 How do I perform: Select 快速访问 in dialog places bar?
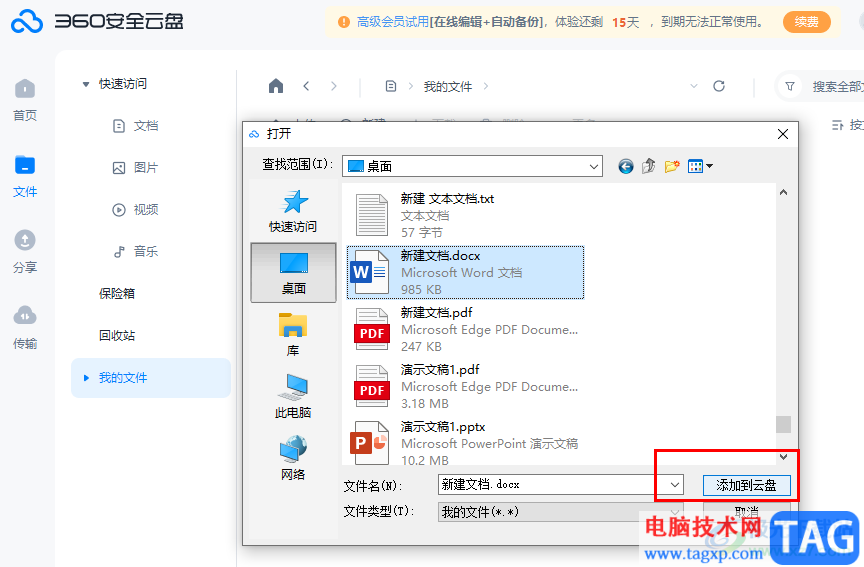pos(293,211)
